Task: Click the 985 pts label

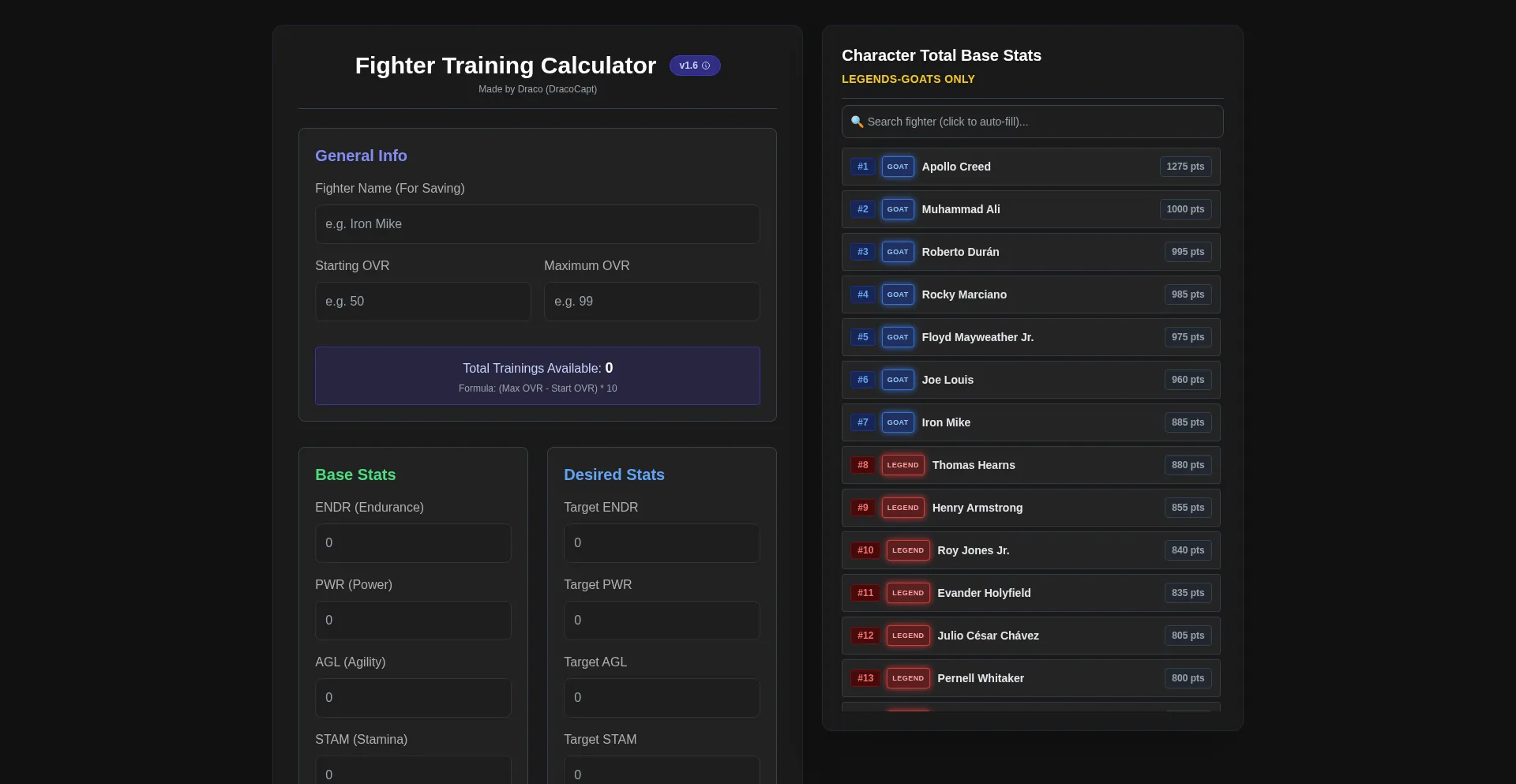Action: tap(1188, 294)
